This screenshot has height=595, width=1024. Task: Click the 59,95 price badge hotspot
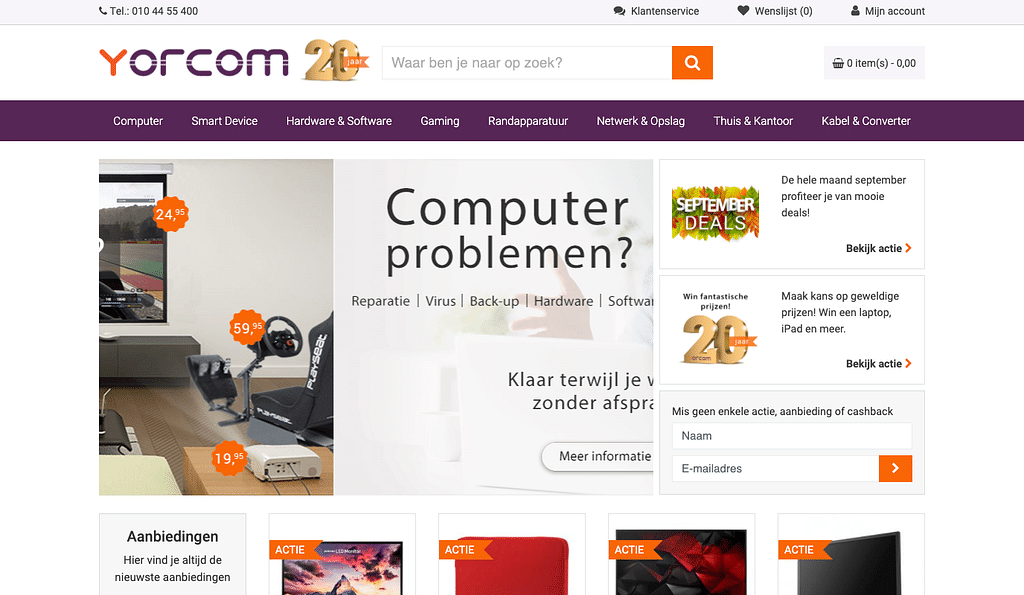click(248, 327)
